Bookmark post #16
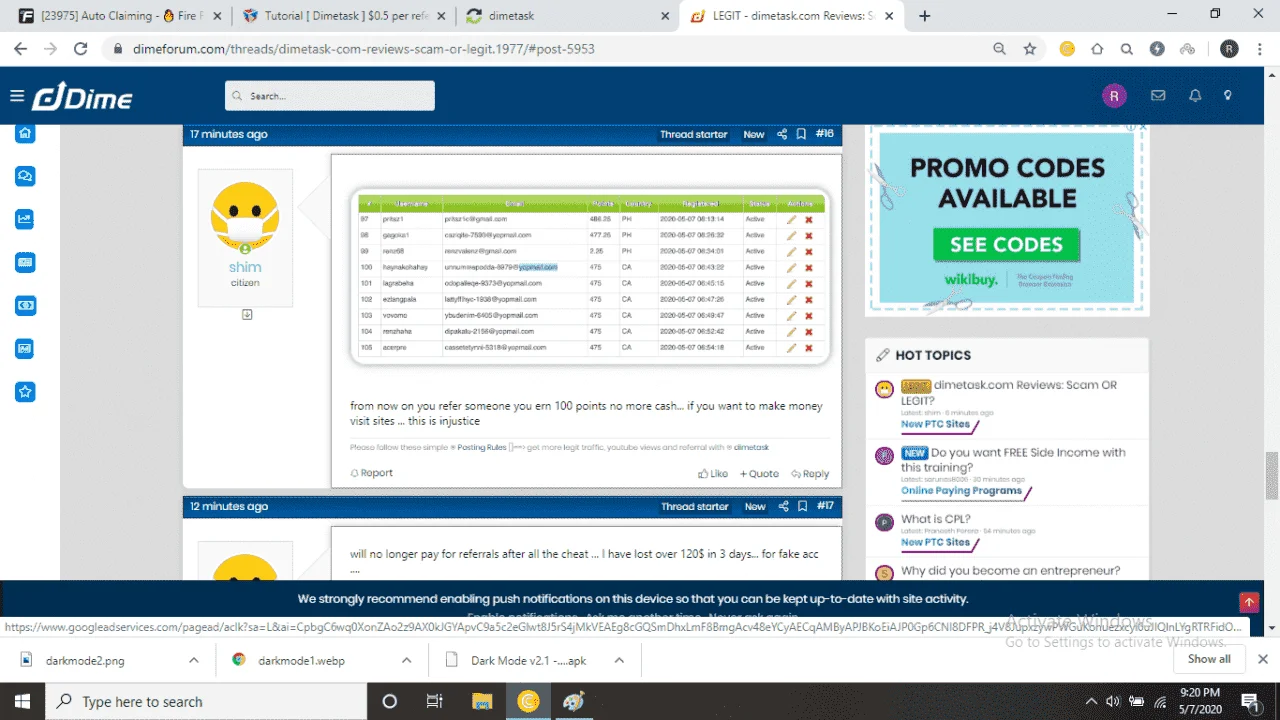The image size is (1280, 720). click(x=801, y=134)
